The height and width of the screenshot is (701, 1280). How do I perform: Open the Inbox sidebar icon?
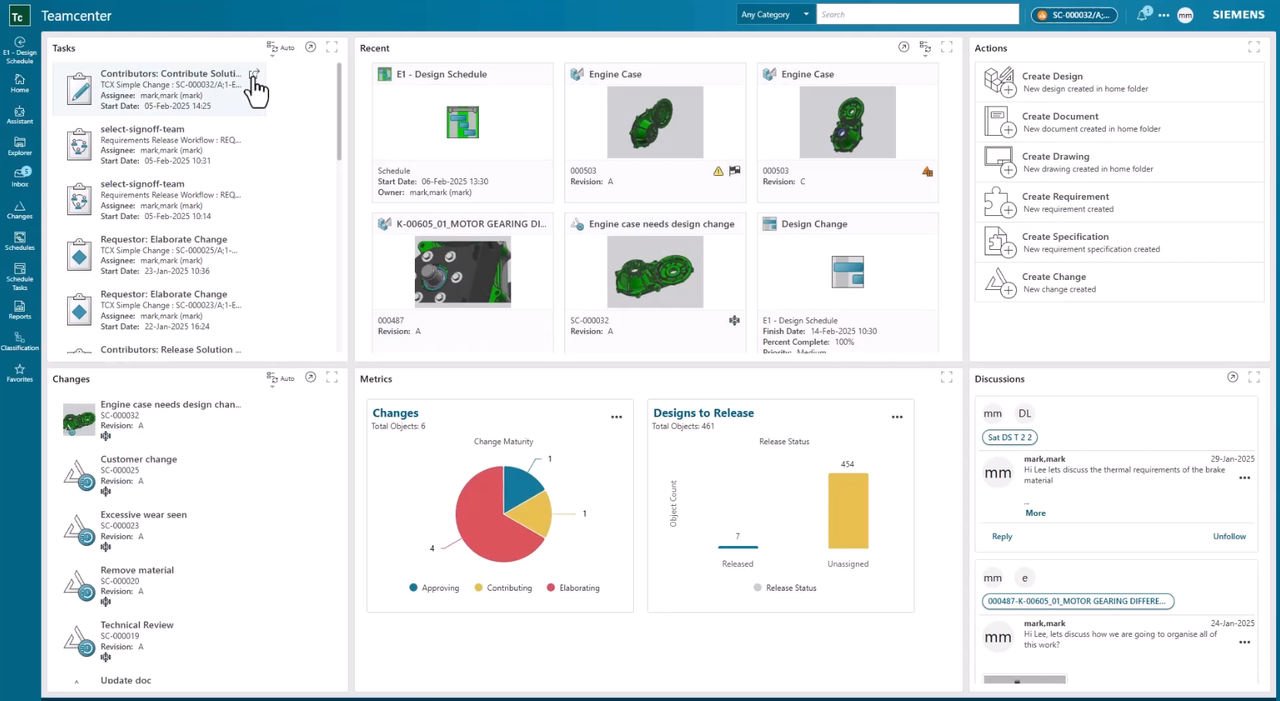(x=19, y=178)
